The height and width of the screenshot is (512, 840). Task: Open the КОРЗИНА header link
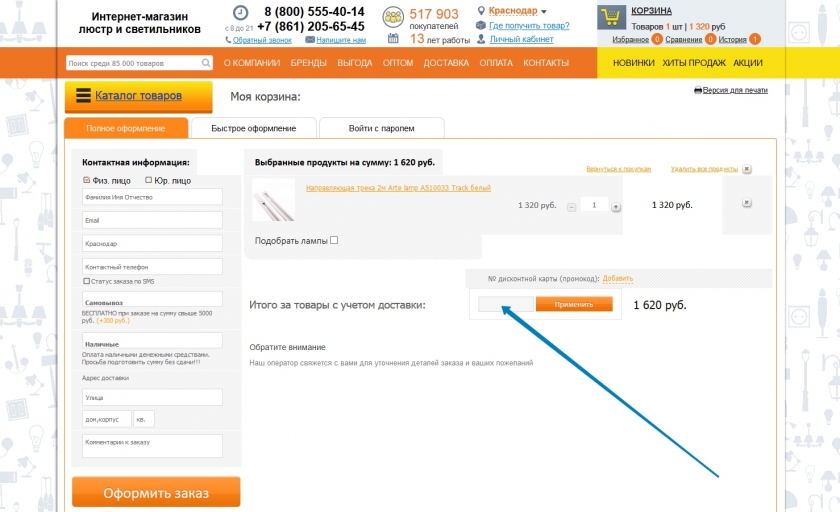(651, 11)
